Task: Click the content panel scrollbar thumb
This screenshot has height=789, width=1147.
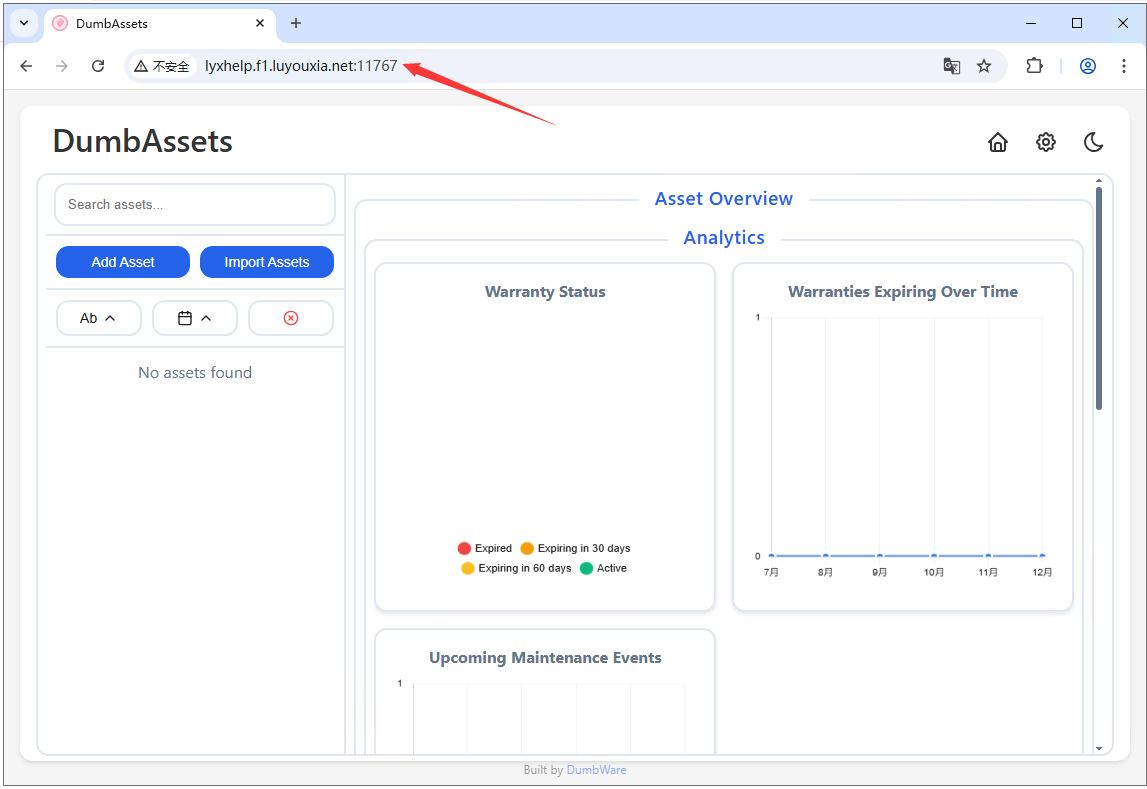Action: pos(1099,298)
